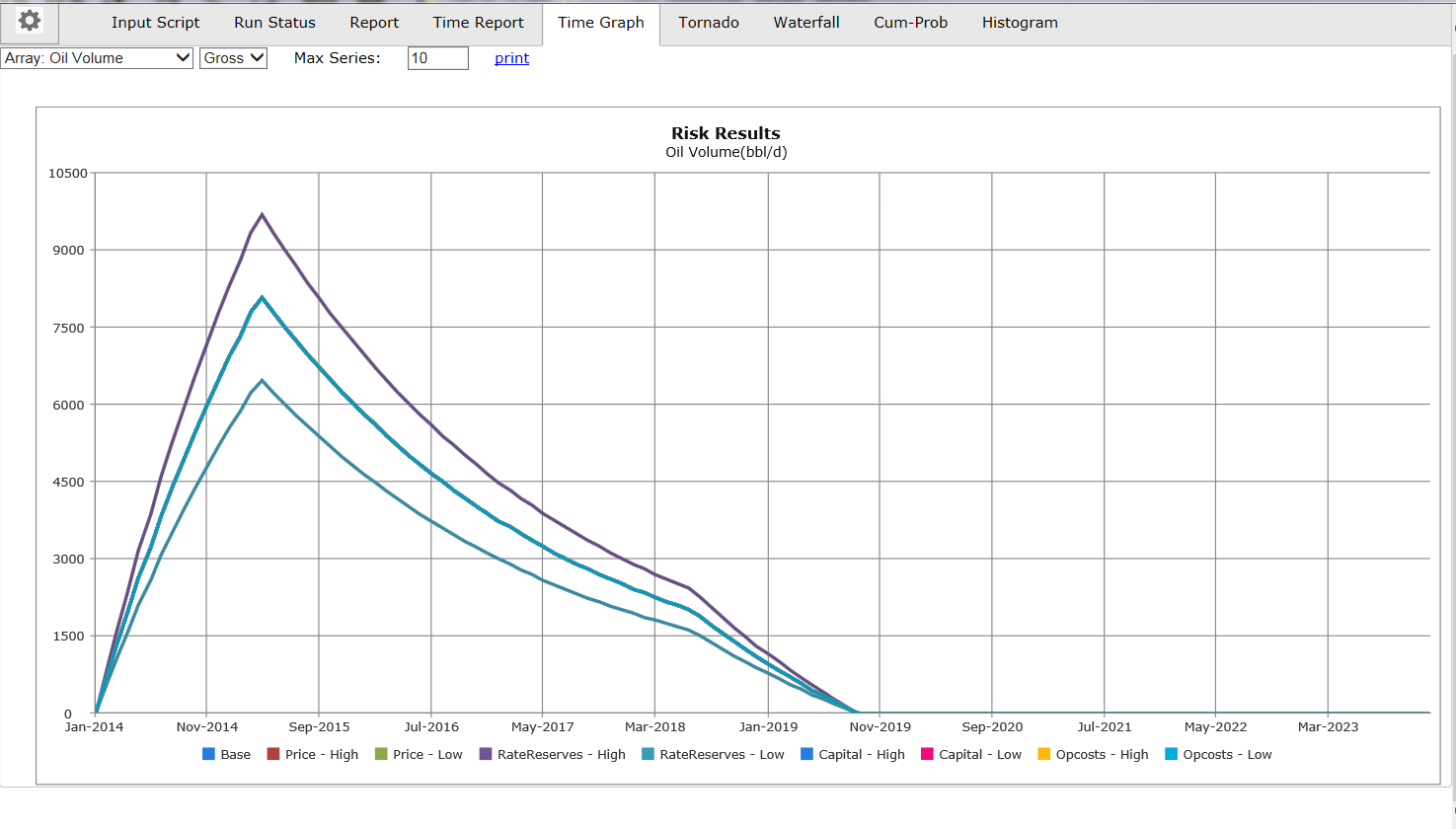Click the Jul-2016 x-axis label
1456x829 pixels.
(431, 726)
